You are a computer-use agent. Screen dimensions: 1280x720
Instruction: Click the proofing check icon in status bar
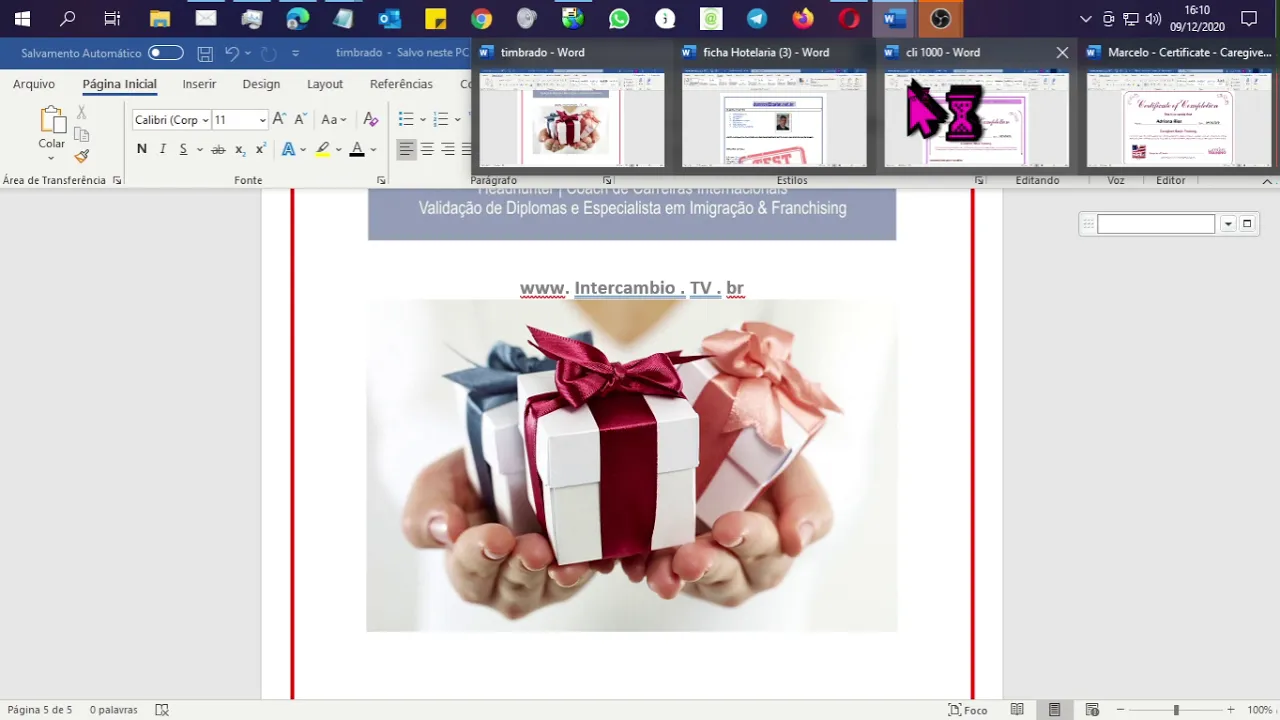coord(162,710)
